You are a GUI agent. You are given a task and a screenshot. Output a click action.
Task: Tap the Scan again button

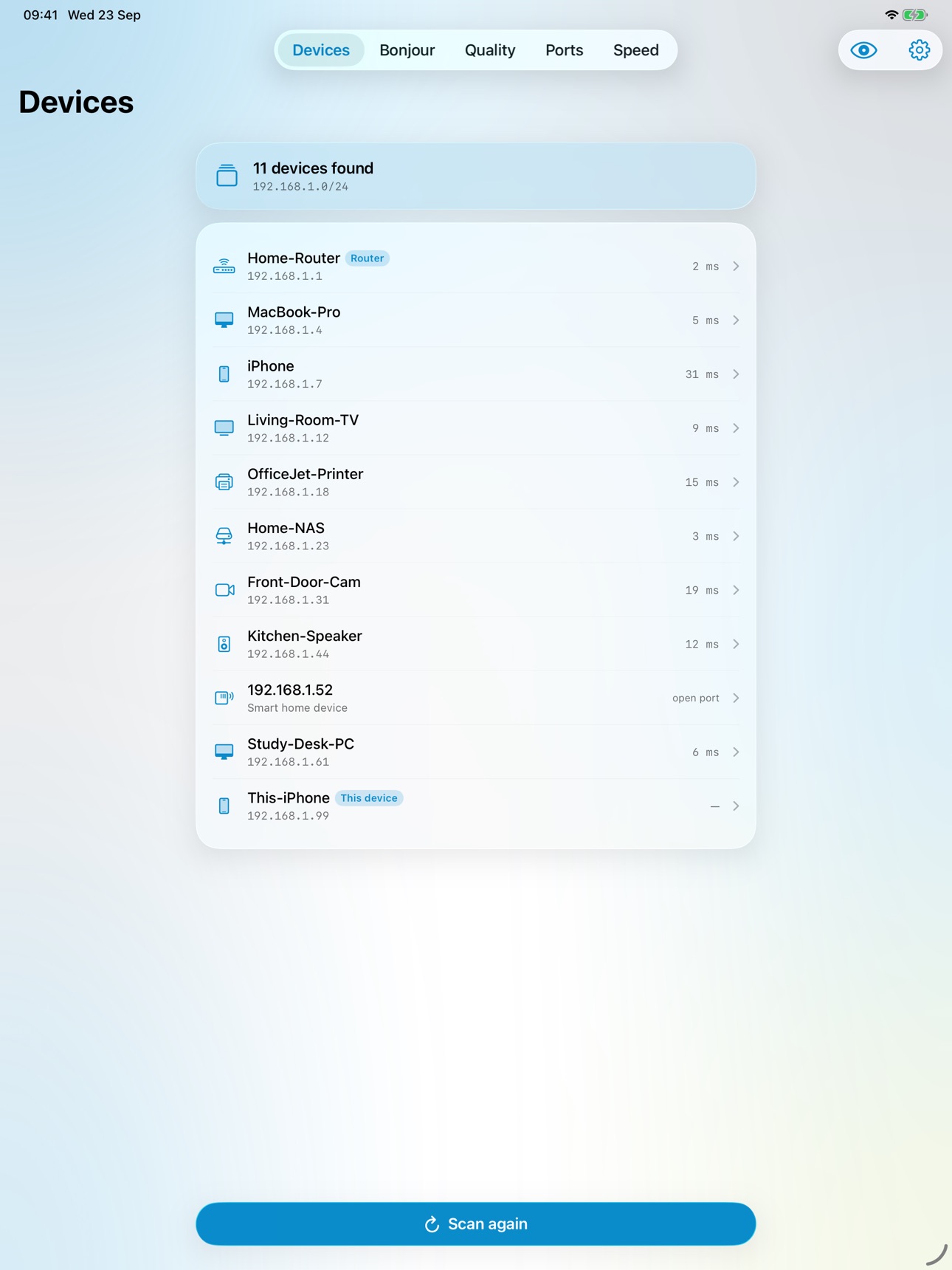[476, 1224]
